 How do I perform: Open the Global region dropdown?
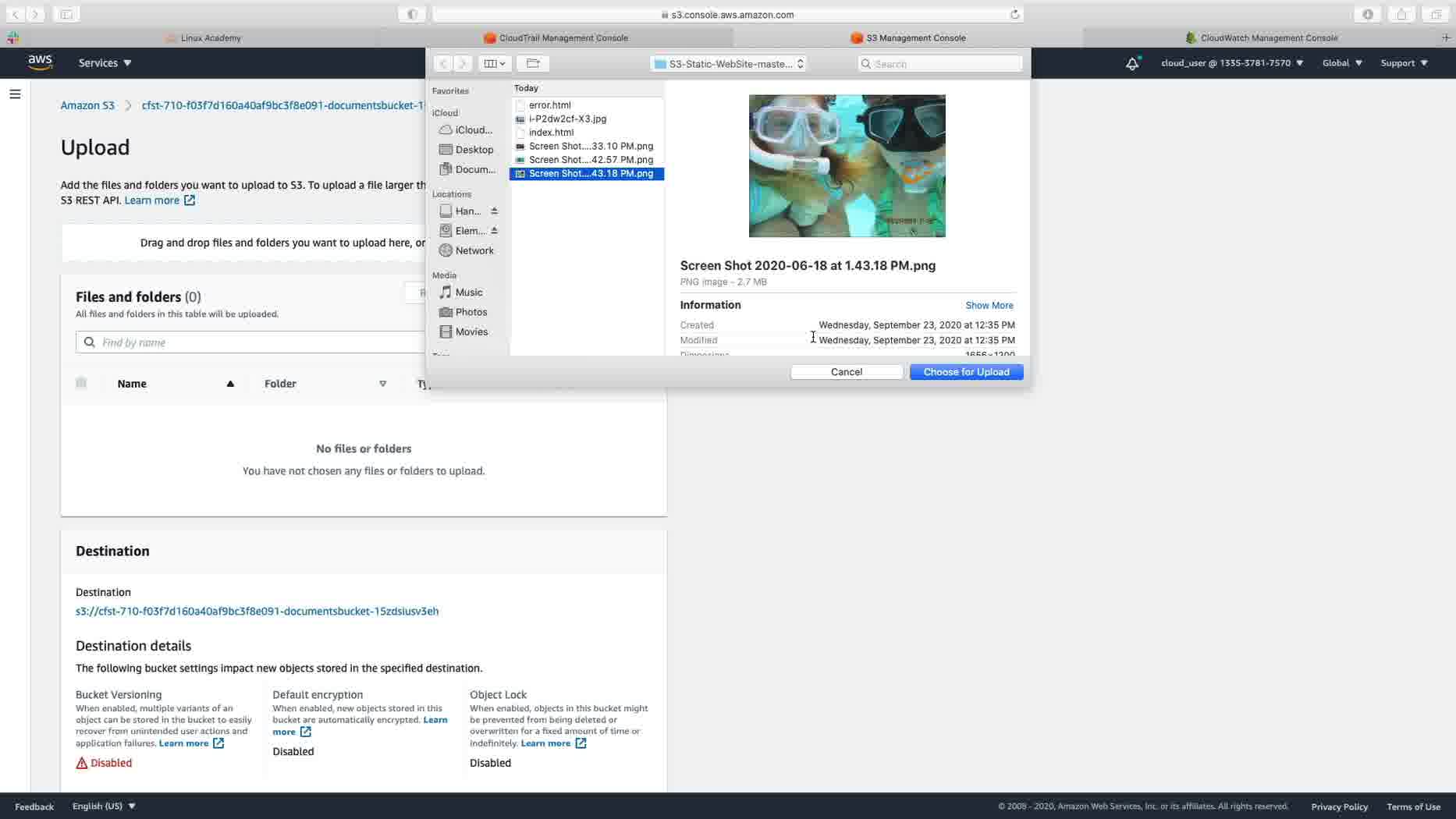click(x=1342, y=63)
